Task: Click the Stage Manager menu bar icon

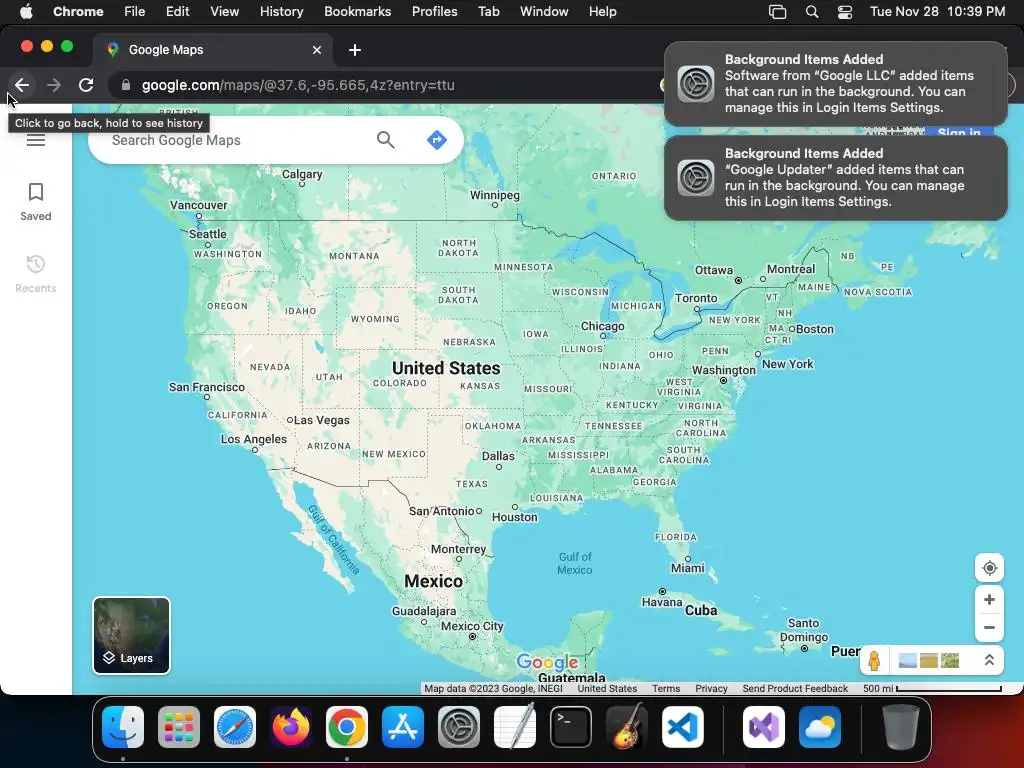Action: tap(777, 12)
